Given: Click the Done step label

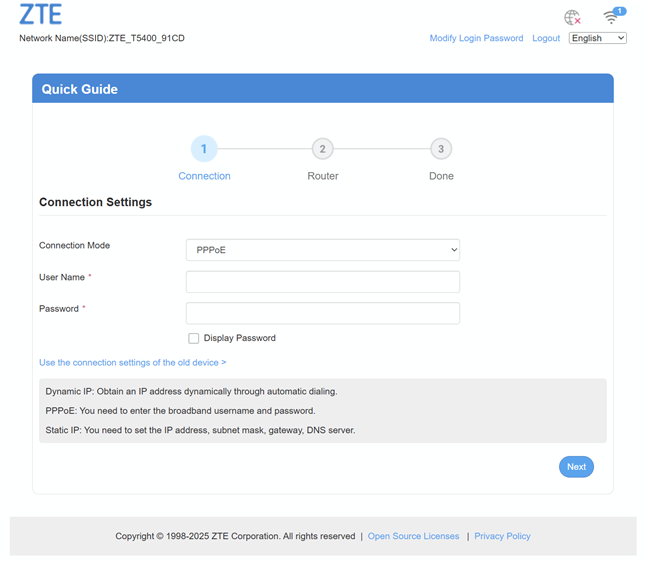Looking at the screenshot, I should (x=441, y=176).
